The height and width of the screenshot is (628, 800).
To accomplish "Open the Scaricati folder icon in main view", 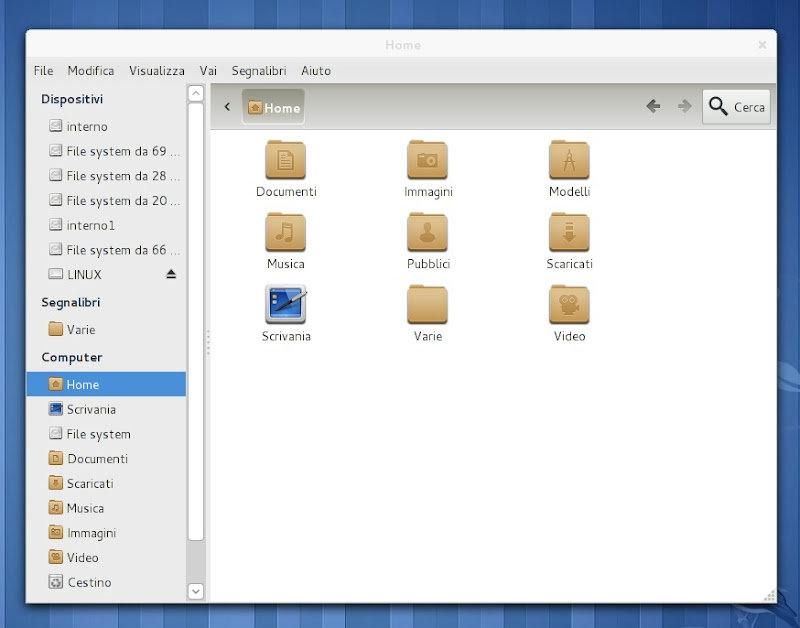I will (x=569, y=232).
